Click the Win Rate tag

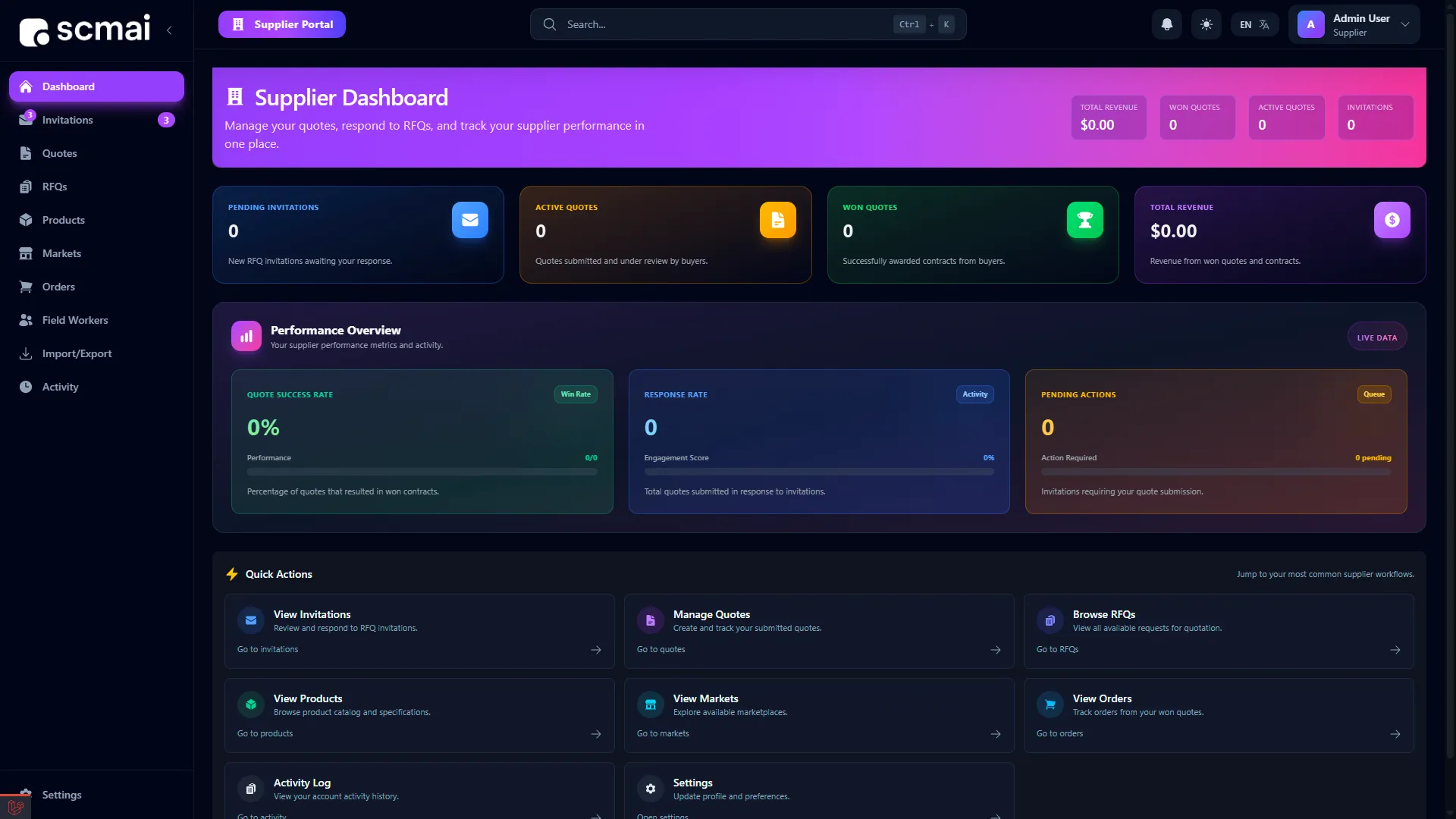576,394
